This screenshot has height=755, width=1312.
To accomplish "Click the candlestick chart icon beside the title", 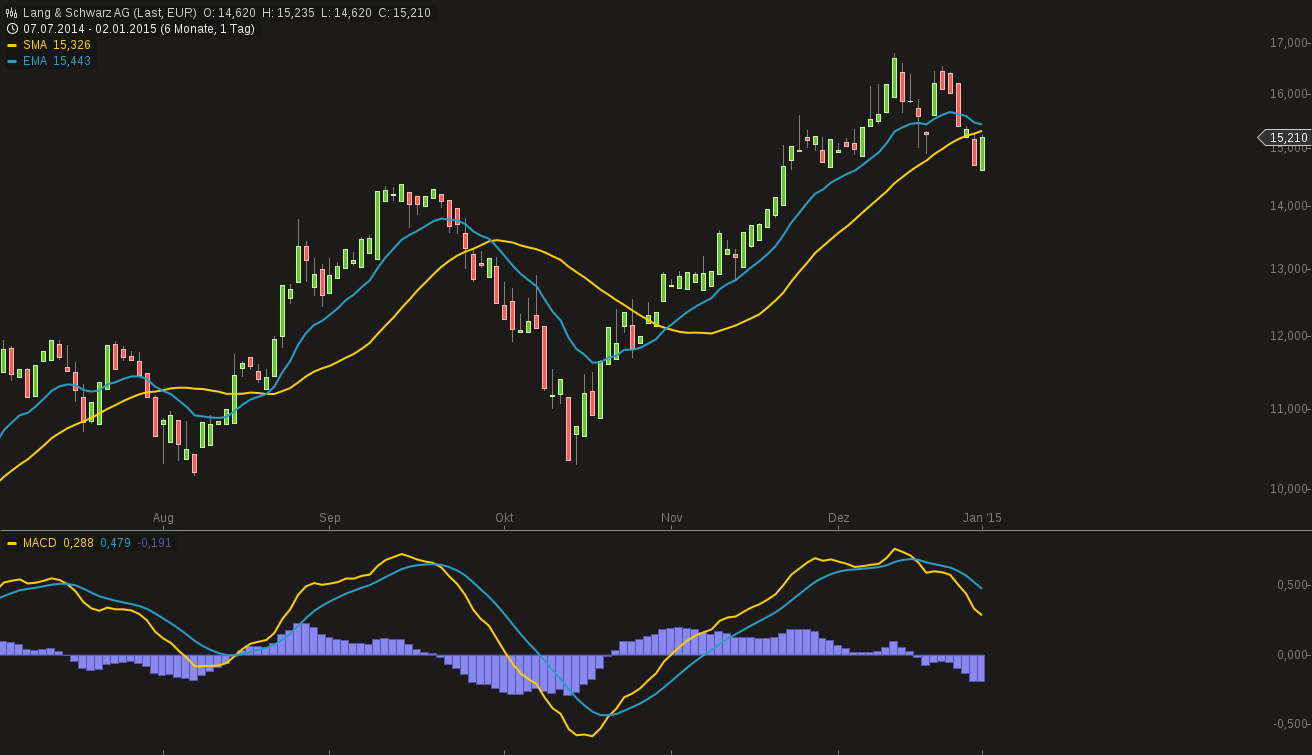I will (12, 13).
